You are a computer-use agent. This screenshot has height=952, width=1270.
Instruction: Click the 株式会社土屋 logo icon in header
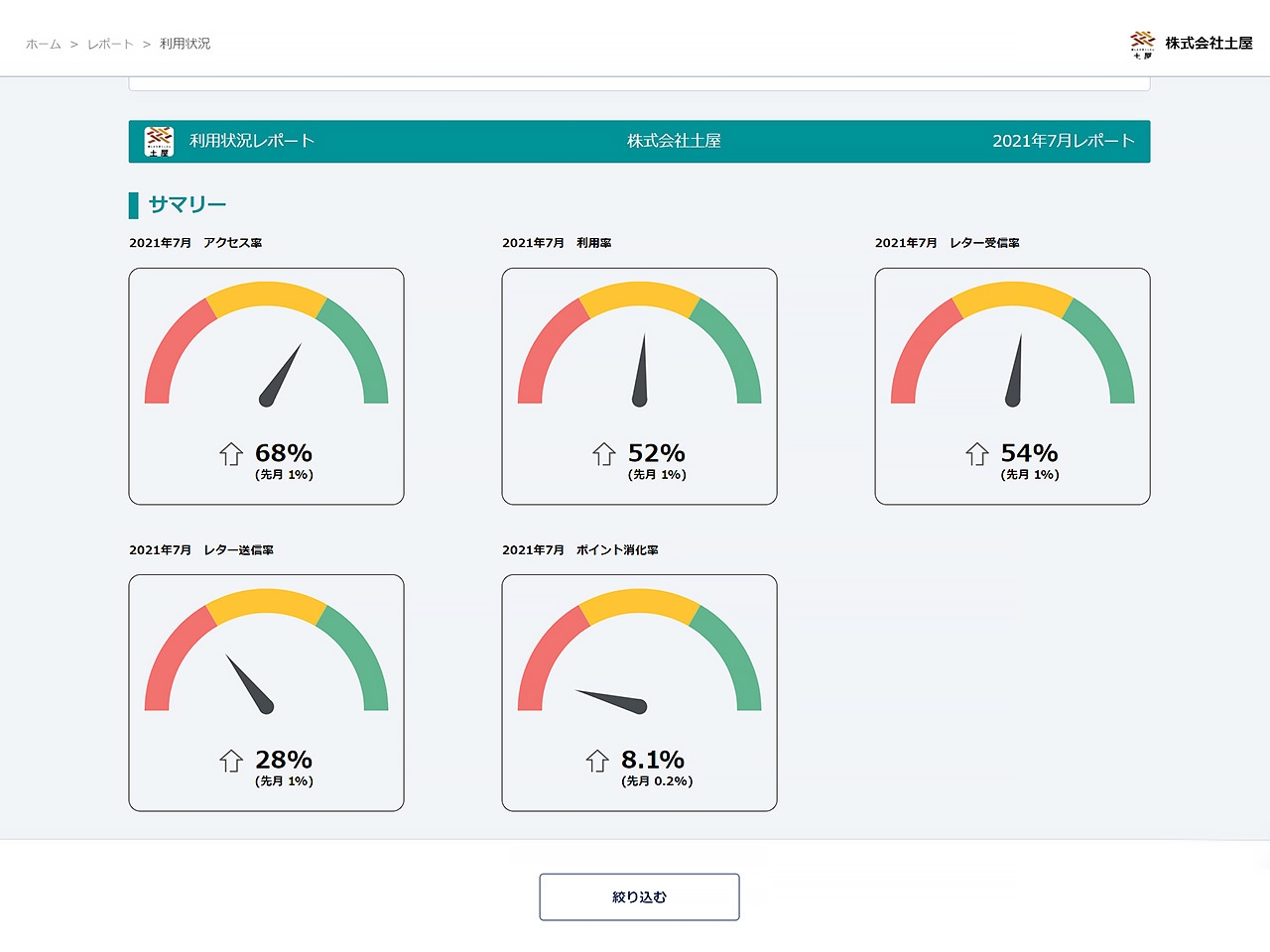(x=1142, y=44)
